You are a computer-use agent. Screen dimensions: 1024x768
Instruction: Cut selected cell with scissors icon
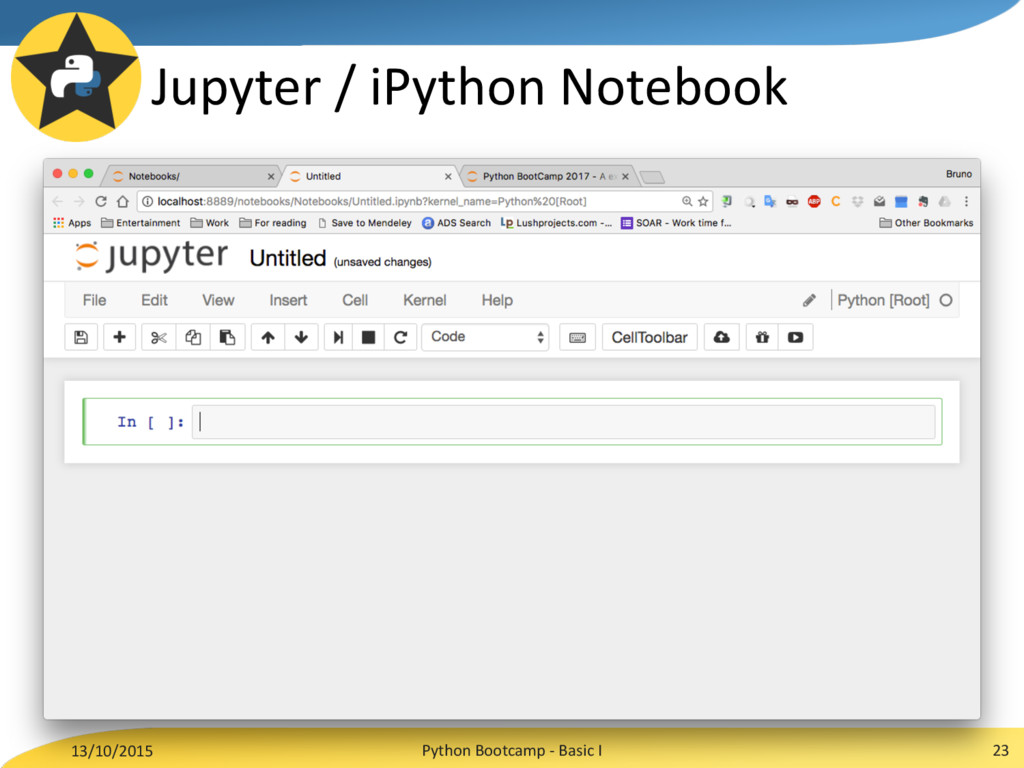click(159, 338)
